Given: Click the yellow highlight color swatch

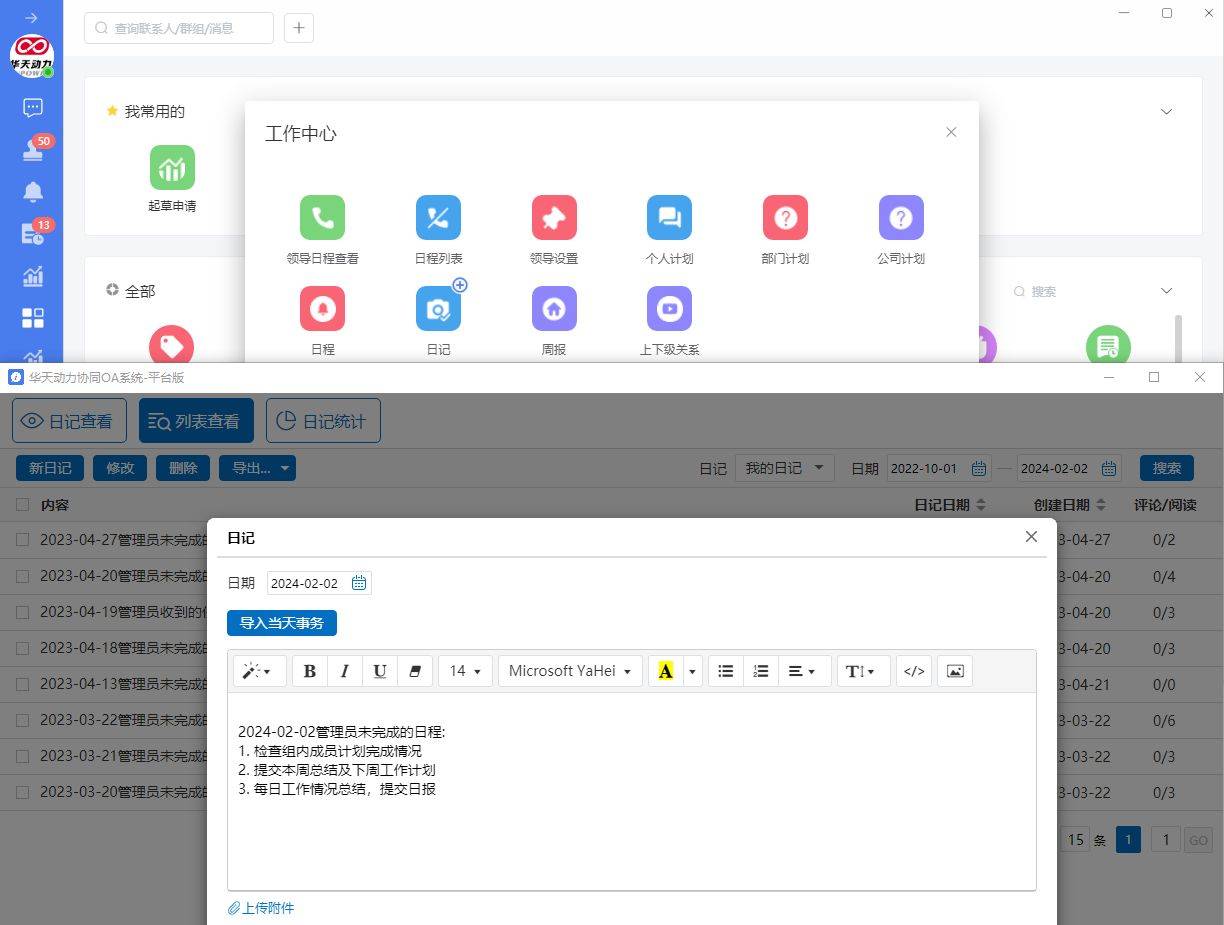Looking at the screenshot, I should (665, 671).
